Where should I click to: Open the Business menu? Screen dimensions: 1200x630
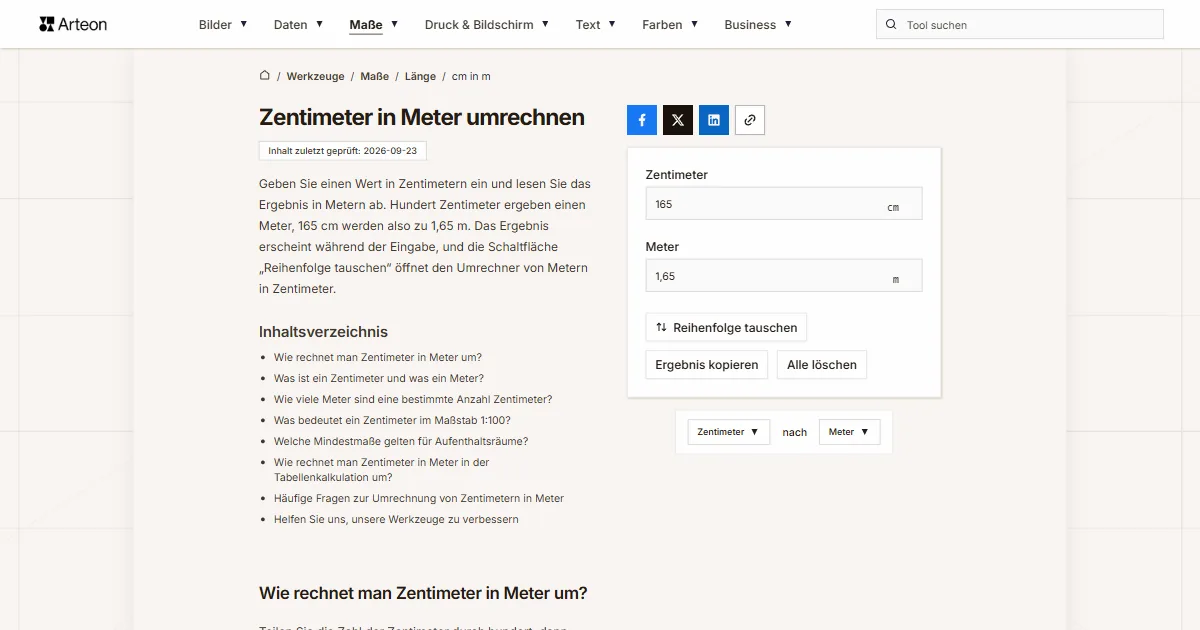coord(758,25)
